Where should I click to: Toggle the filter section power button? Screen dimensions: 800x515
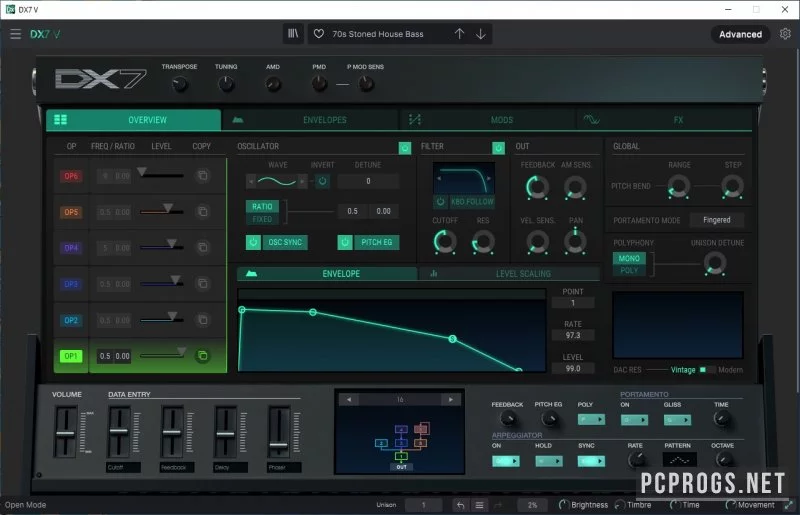click(498, 148)
